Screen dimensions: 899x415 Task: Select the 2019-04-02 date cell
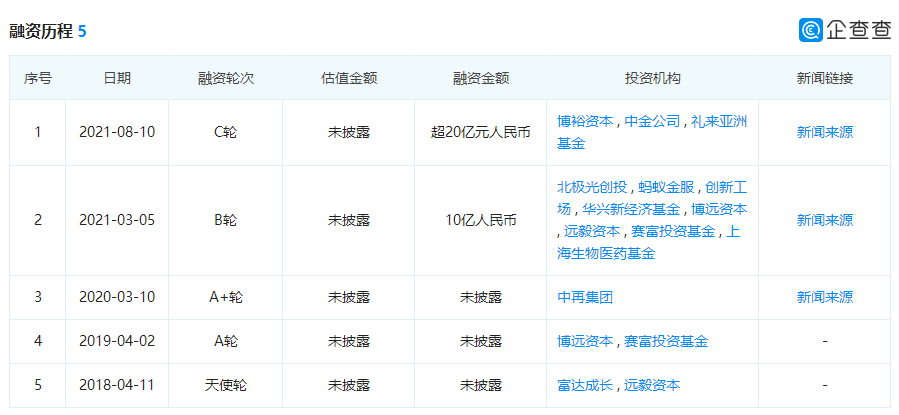pyautogui.click(x=117, y=341)
